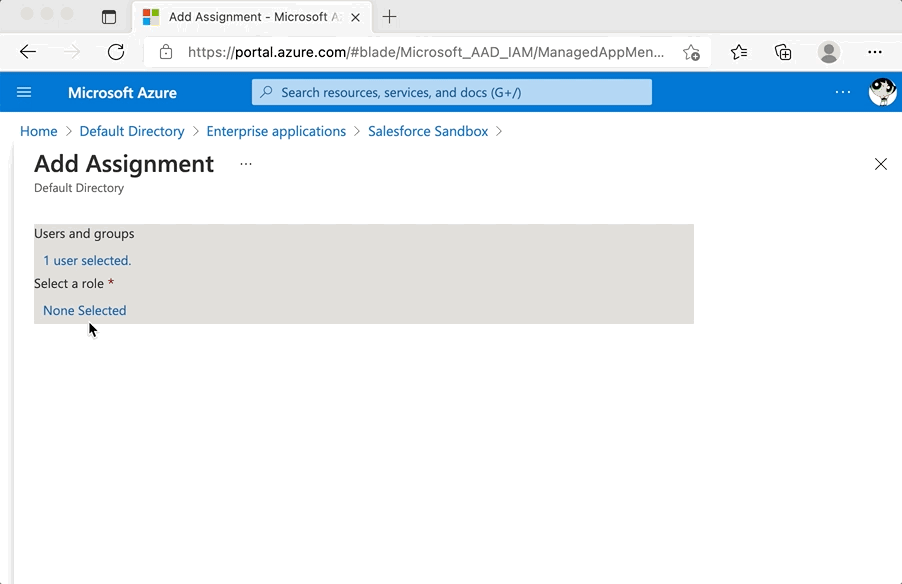Screen dimensions: 902x584
Task: Open browser Settings and more ellipsis
Action: click(874, 52)
